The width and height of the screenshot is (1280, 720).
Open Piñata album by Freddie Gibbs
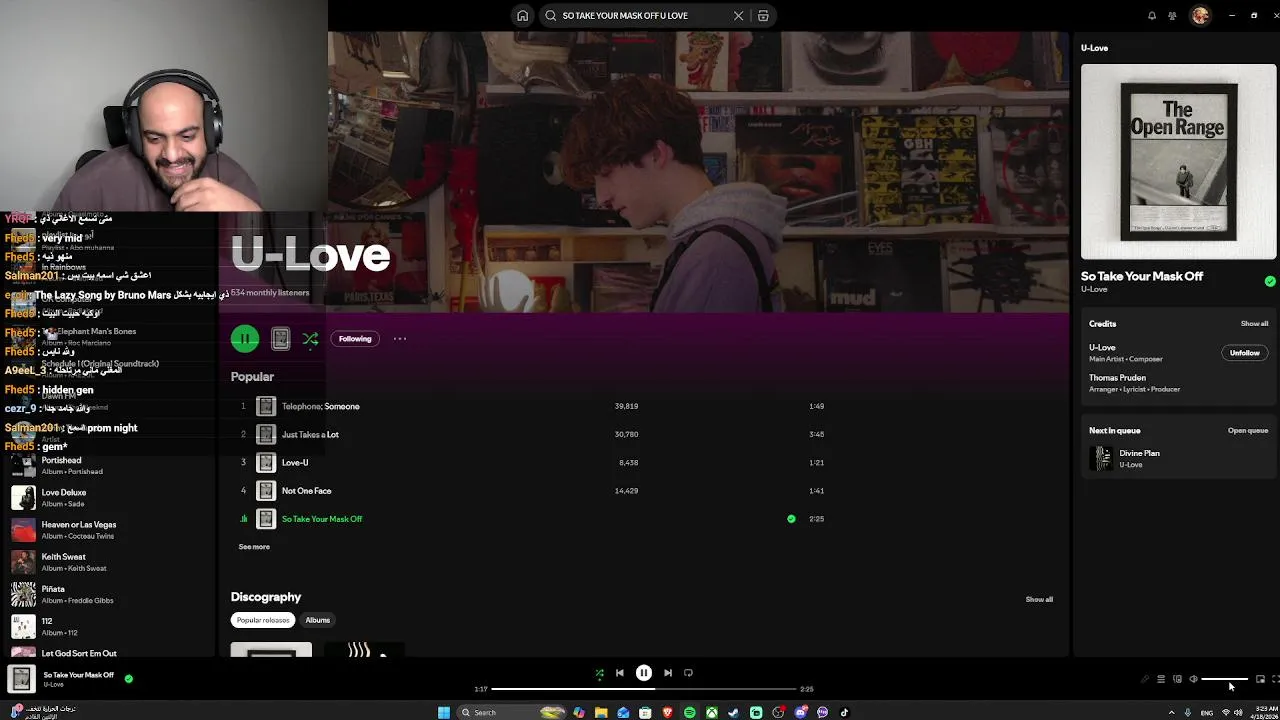[110, 594]
